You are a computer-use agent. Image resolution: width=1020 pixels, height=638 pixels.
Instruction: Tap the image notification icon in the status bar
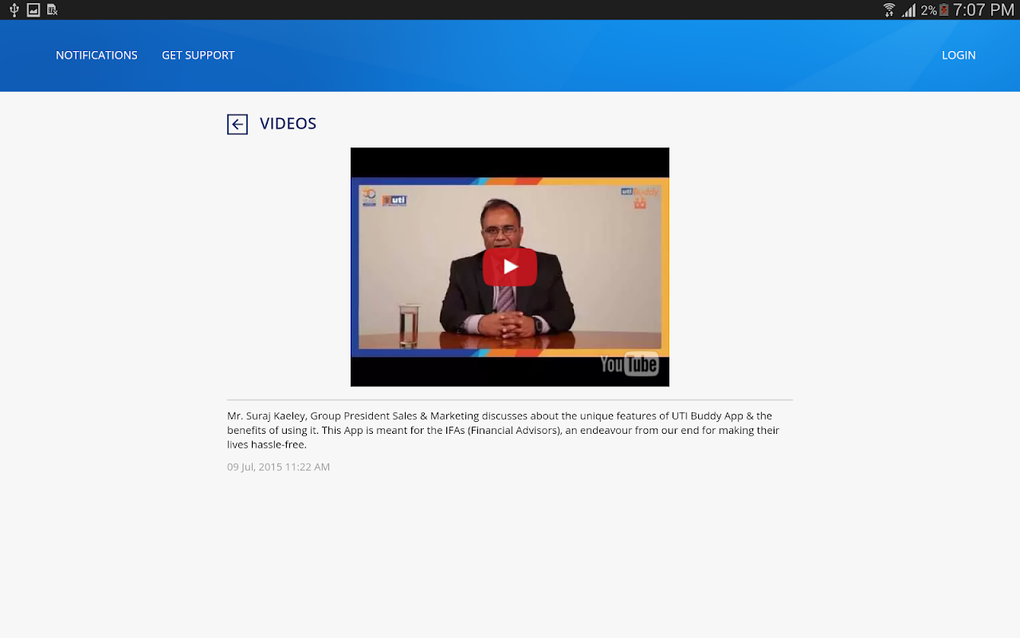(x=33, y=10)
